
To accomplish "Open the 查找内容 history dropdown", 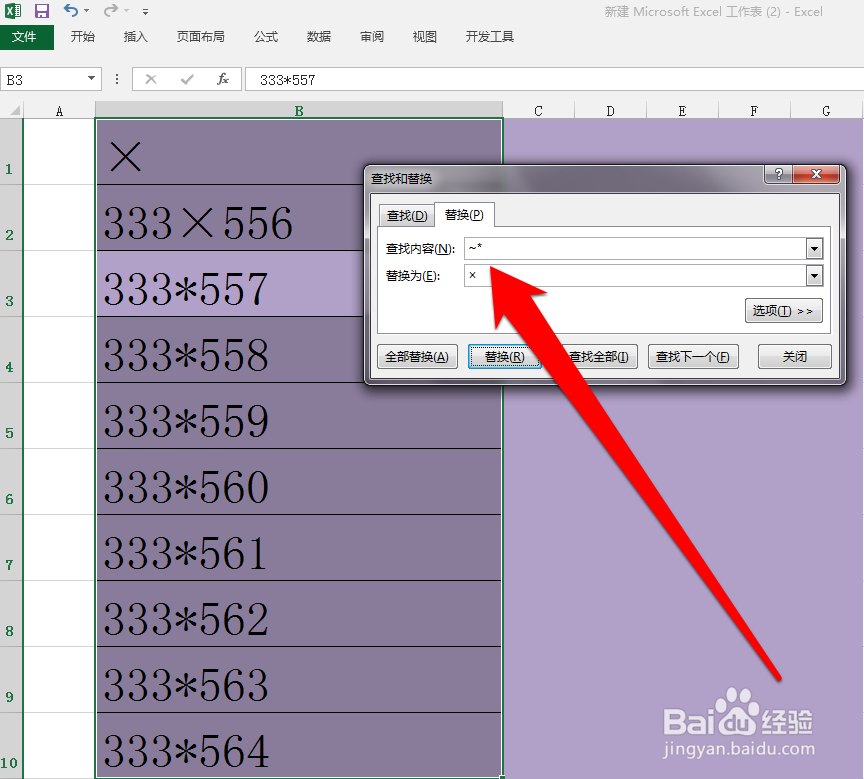I will [x=815, y=248].
